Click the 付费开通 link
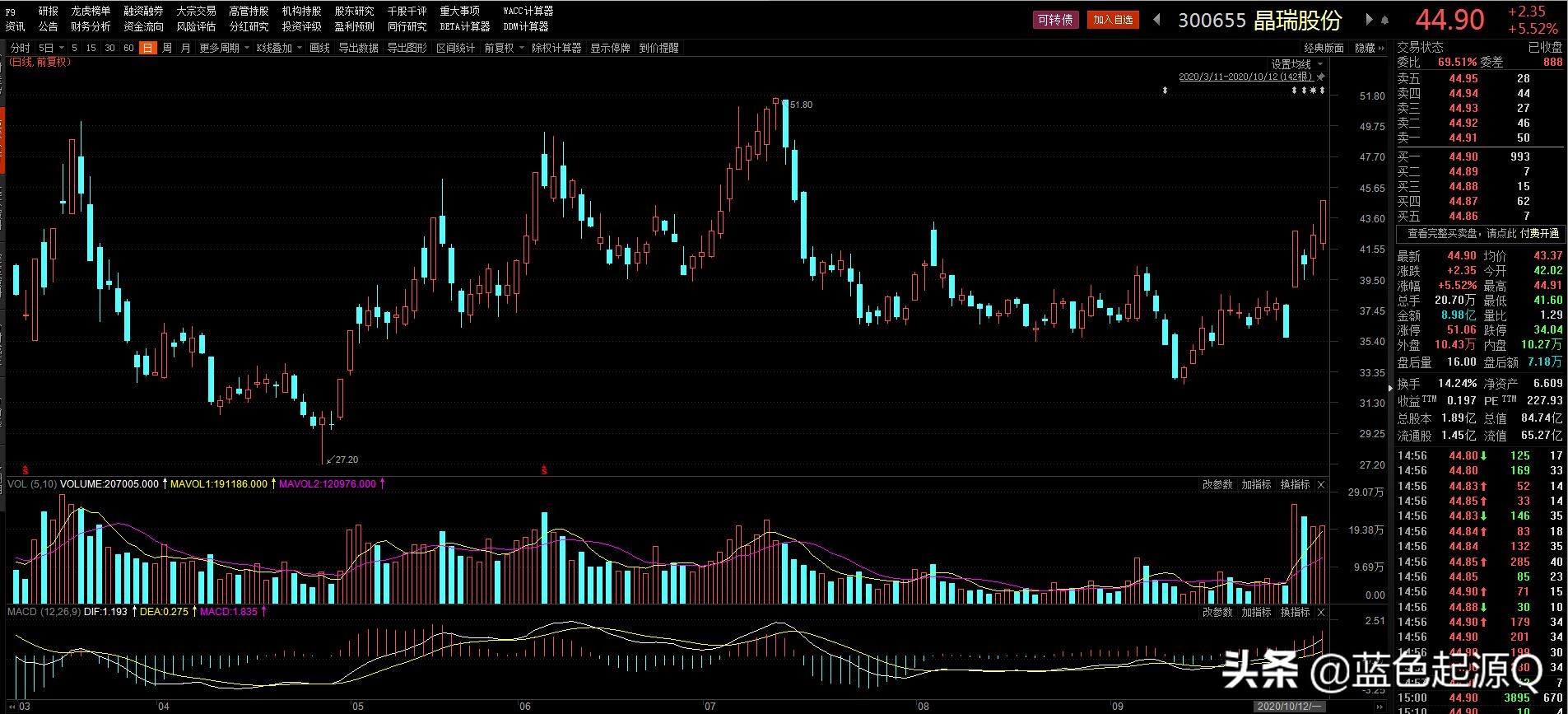The height and width of the screenshot is (714, 1568). (1539, 234)
